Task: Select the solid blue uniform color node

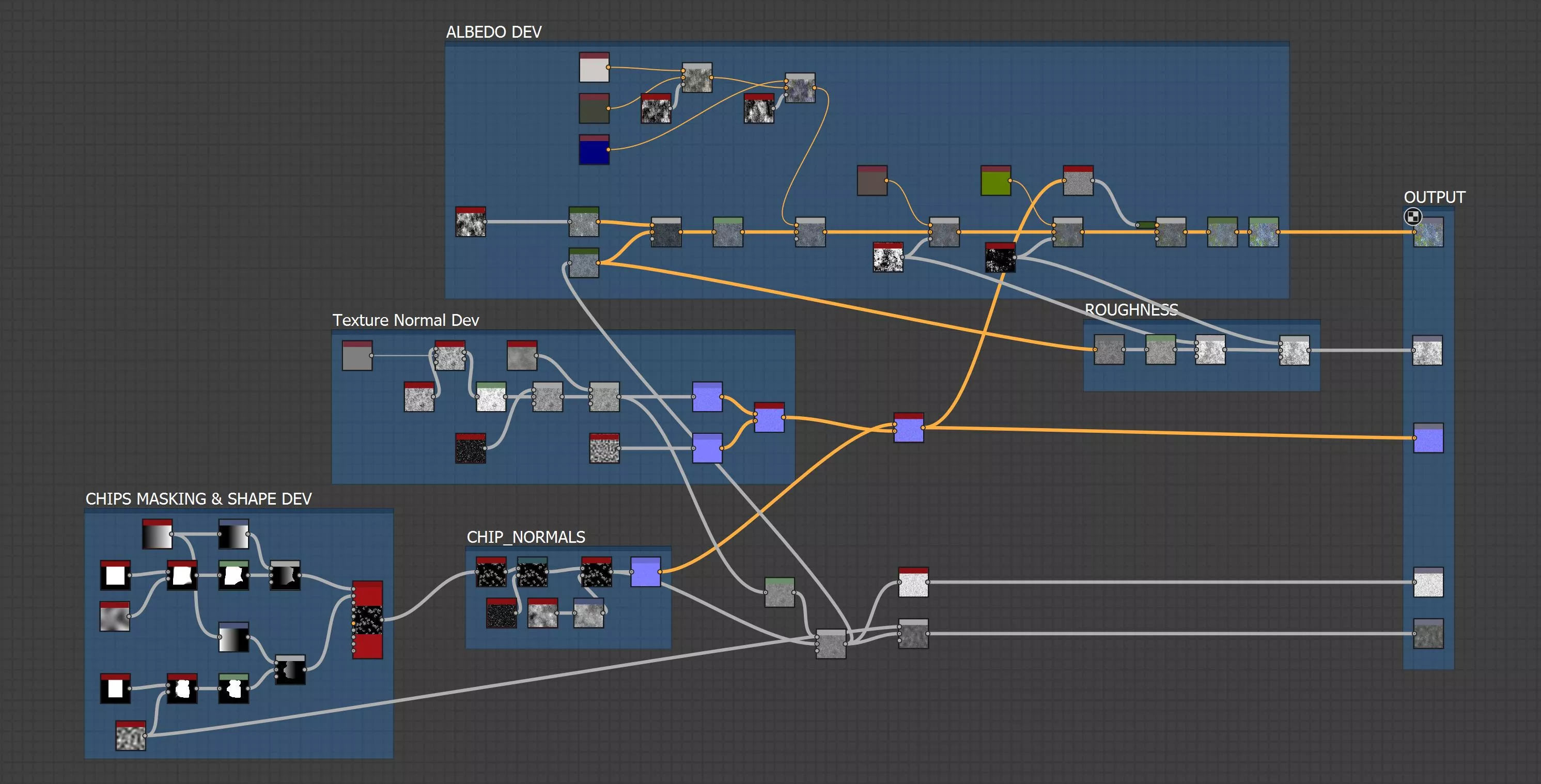Action: [x=594, y=150]
